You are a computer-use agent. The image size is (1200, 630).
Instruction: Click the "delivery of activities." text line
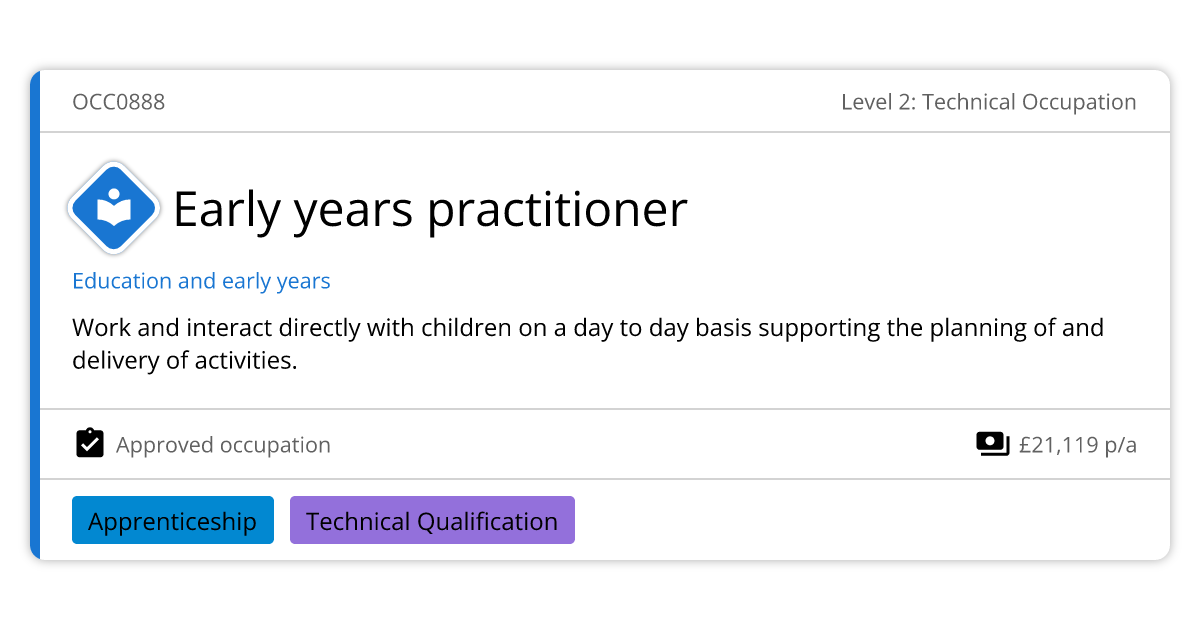pyautogui.click(x=185, y=360)
